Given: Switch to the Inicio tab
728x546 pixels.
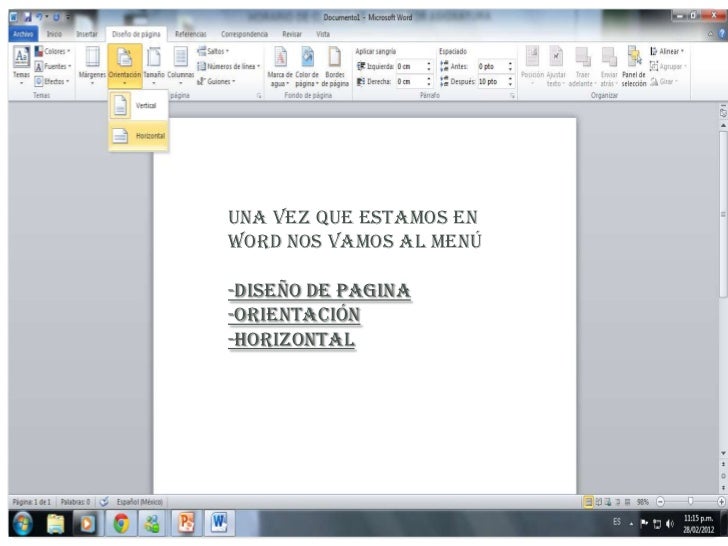Looking at the screenshot, I should click(x=54, y=34).
